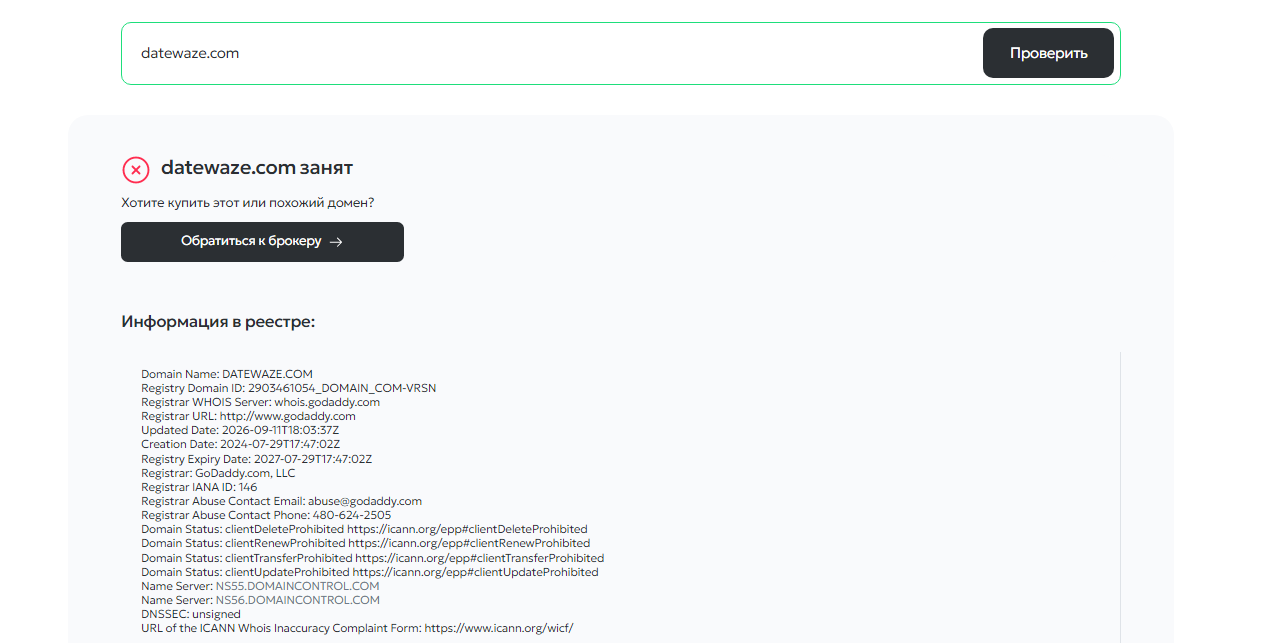The image size is (1269, 643).
Task: Click the Registrar: GoDaddy.com, LLC line
Action: click(x=218, y=473)
